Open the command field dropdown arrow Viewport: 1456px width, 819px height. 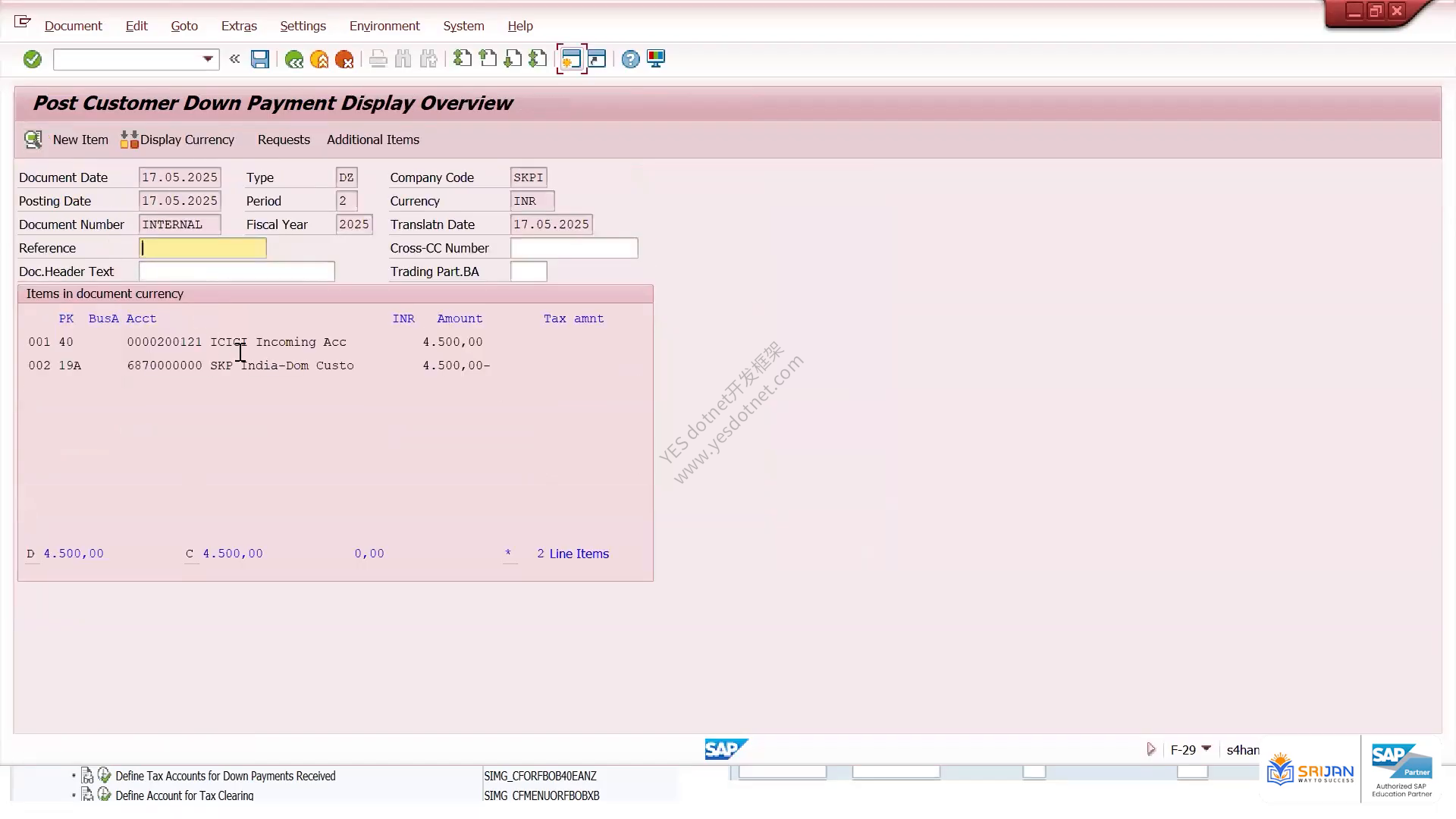pos(208,59)
